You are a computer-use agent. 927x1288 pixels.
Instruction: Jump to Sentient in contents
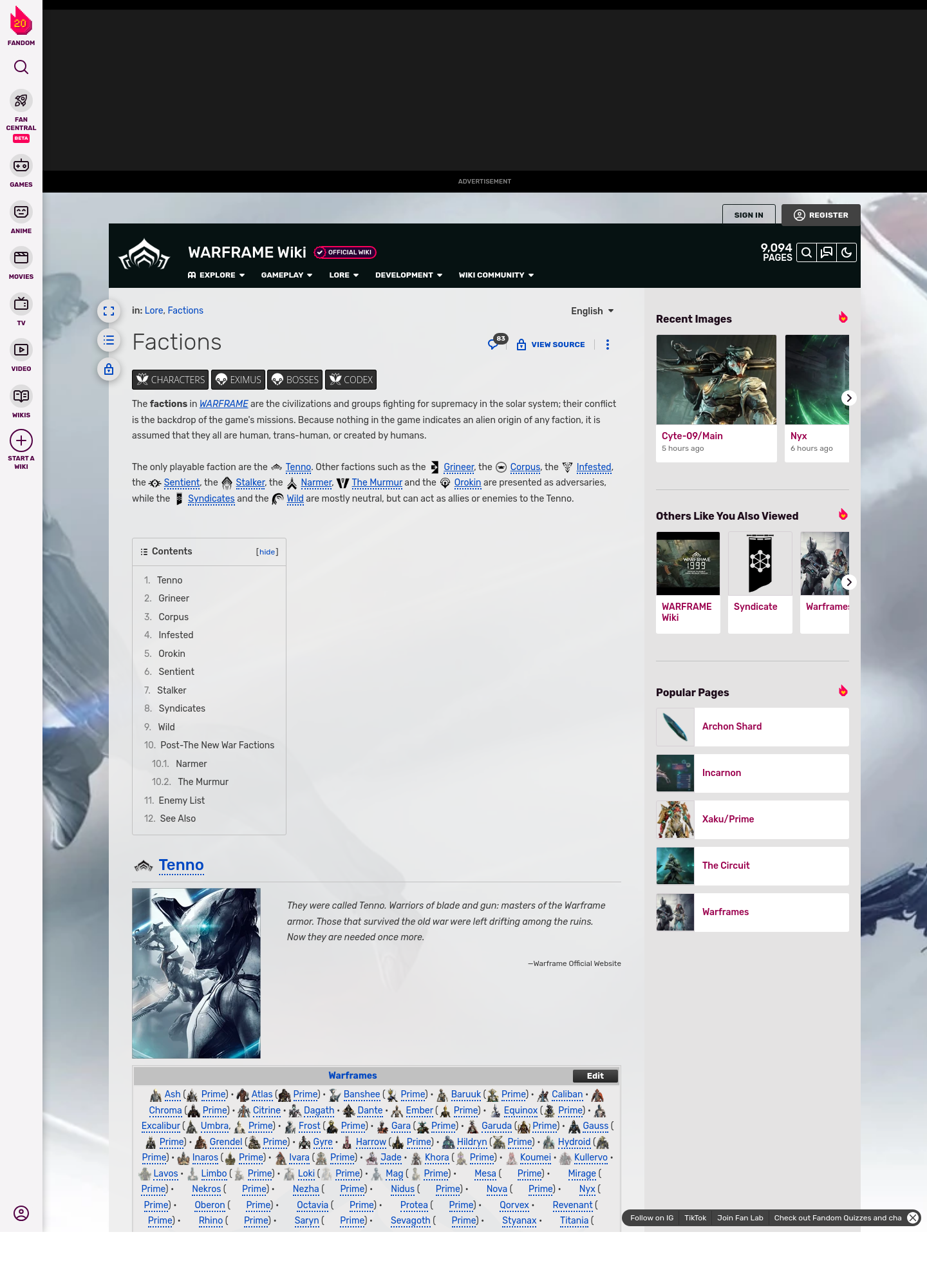point(176,672)
